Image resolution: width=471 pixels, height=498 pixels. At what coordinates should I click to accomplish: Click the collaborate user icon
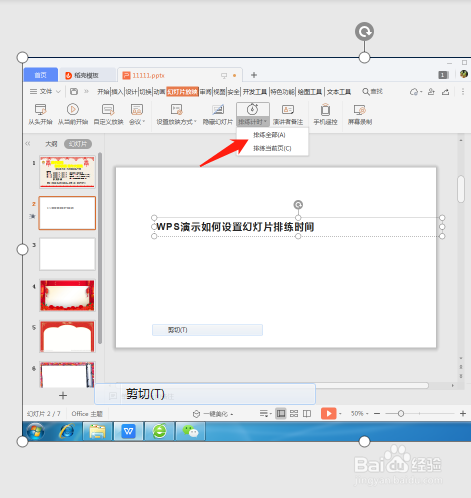431,92
